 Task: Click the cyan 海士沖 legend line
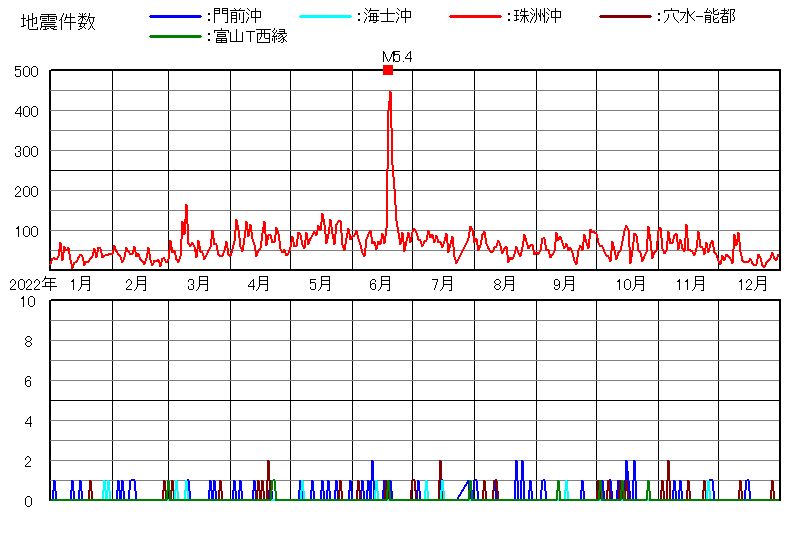(x=326, y=17)
